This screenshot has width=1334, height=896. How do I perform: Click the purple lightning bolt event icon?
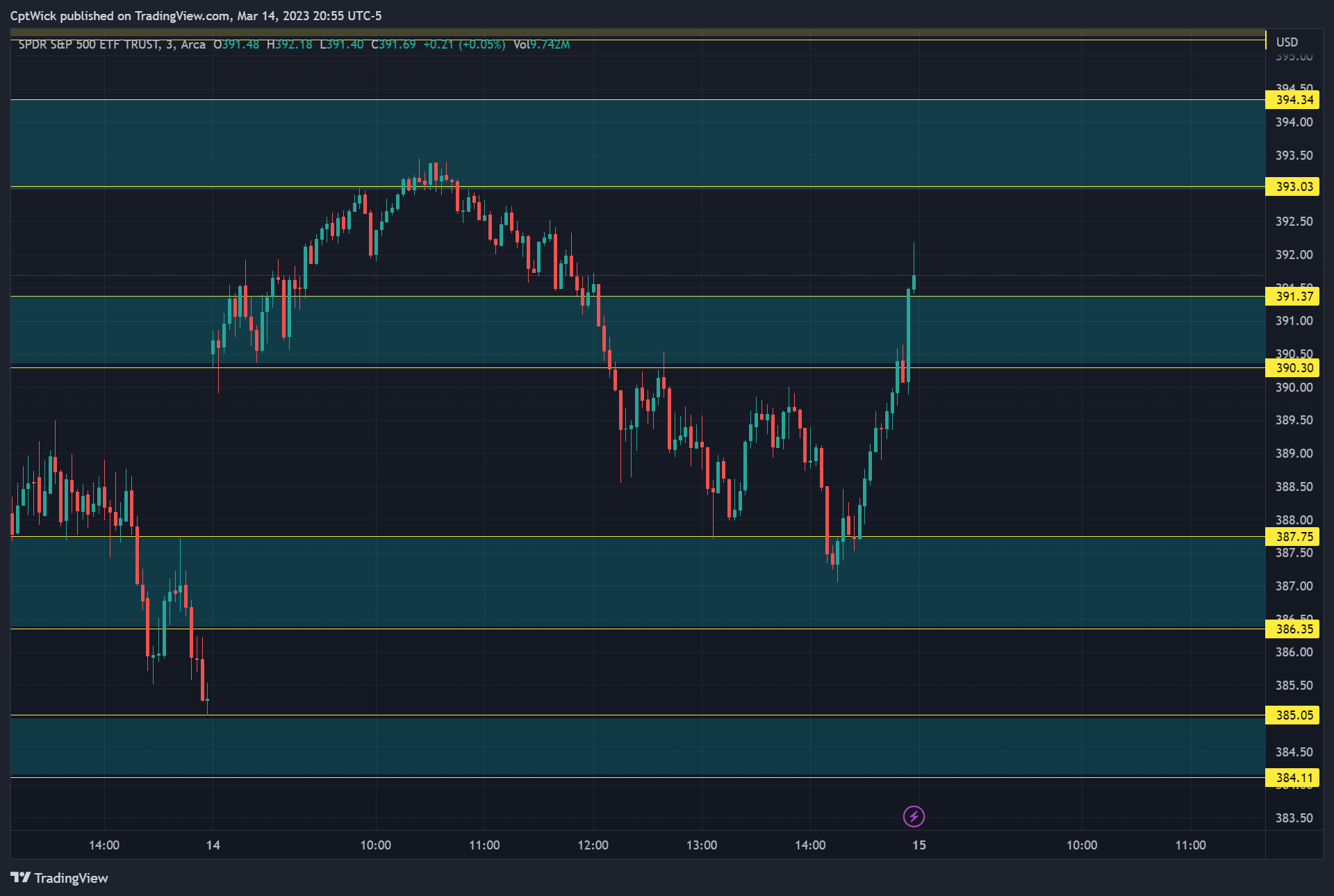(913, 816)
